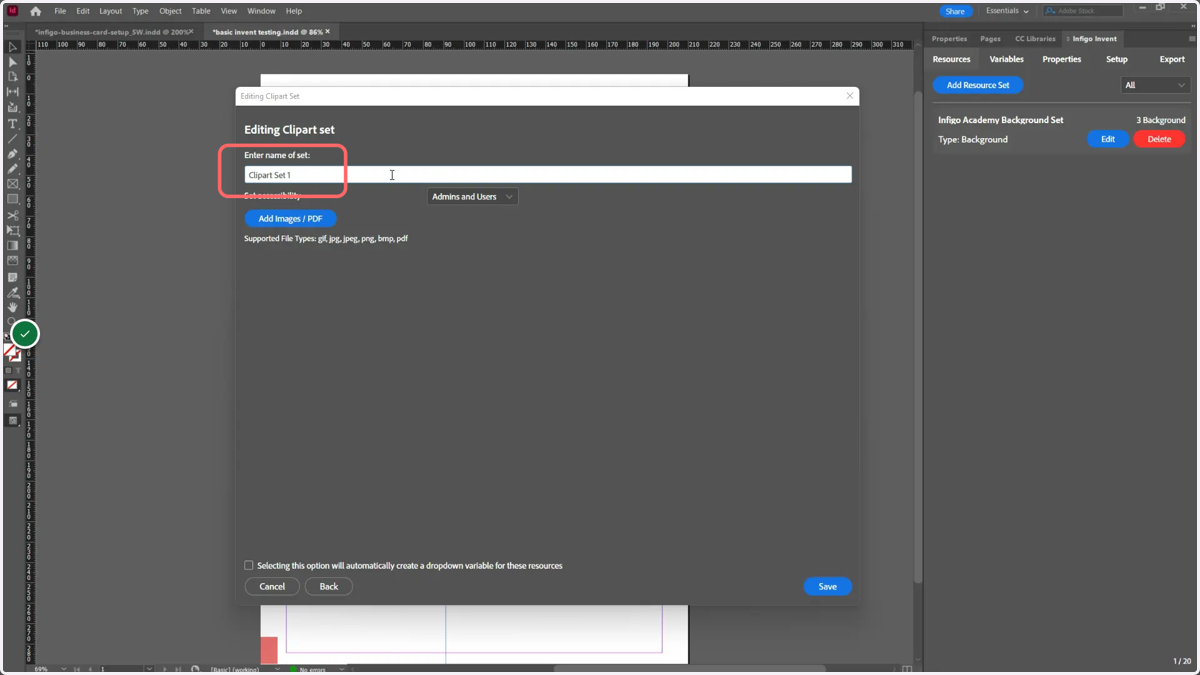1200x675 pixels.
Task: Open the Setup tab in Infigo Invent
Action: coord(1117,59)
